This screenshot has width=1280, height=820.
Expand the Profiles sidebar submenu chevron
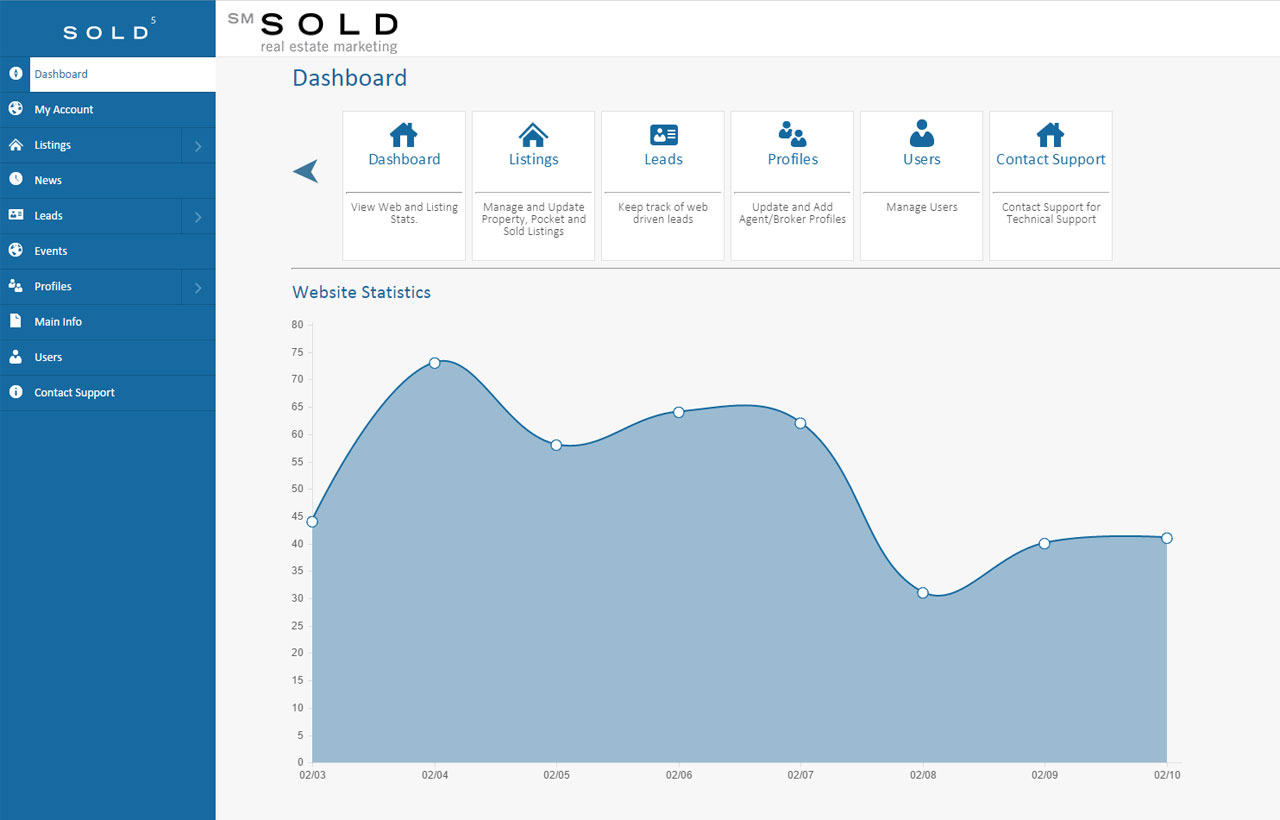click(198, 288)
